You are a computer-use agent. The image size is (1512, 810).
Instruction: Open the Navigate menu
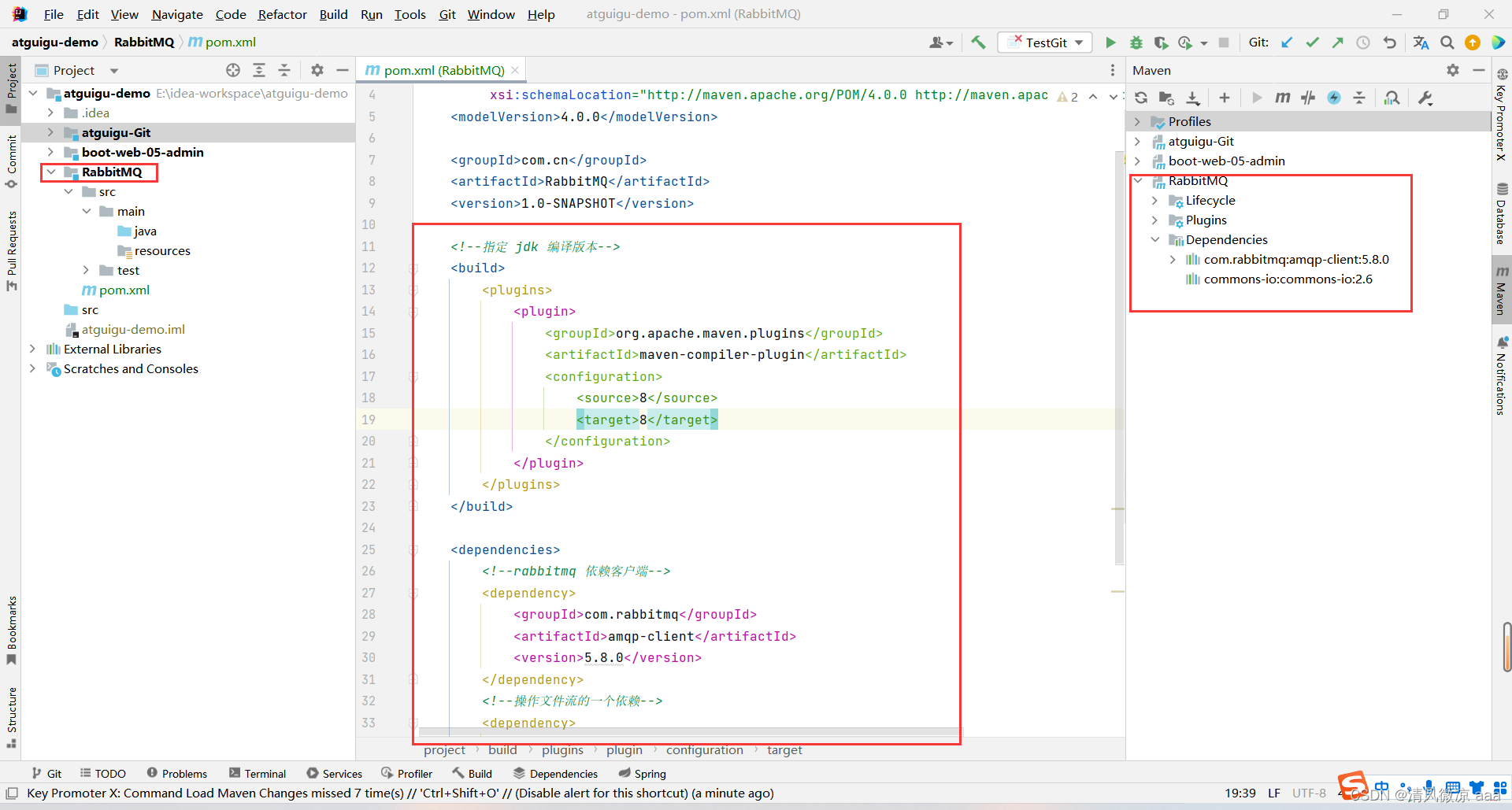click(x=176, y=14)
